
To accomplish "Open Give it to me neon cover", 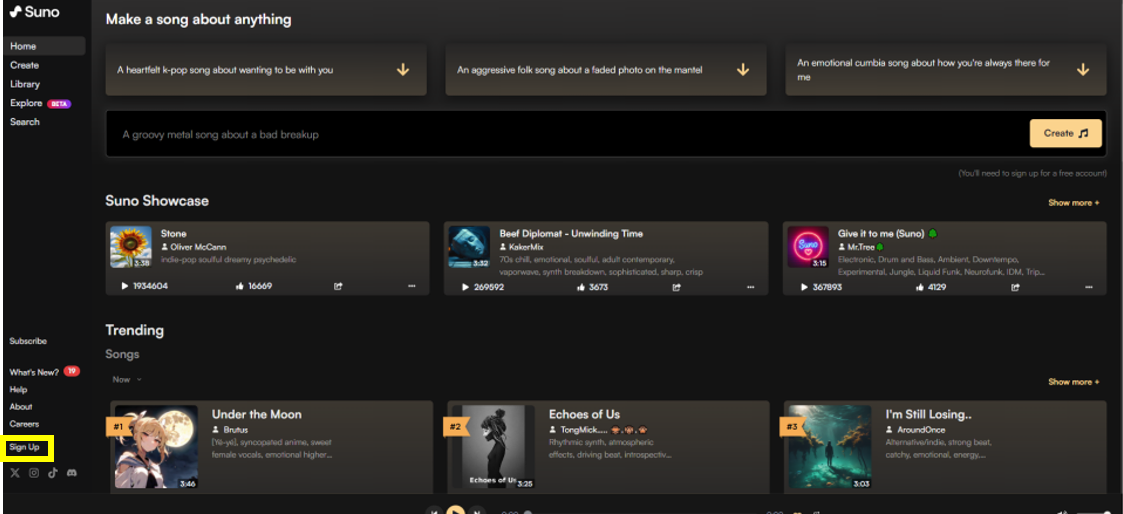I will pos(809,247).
